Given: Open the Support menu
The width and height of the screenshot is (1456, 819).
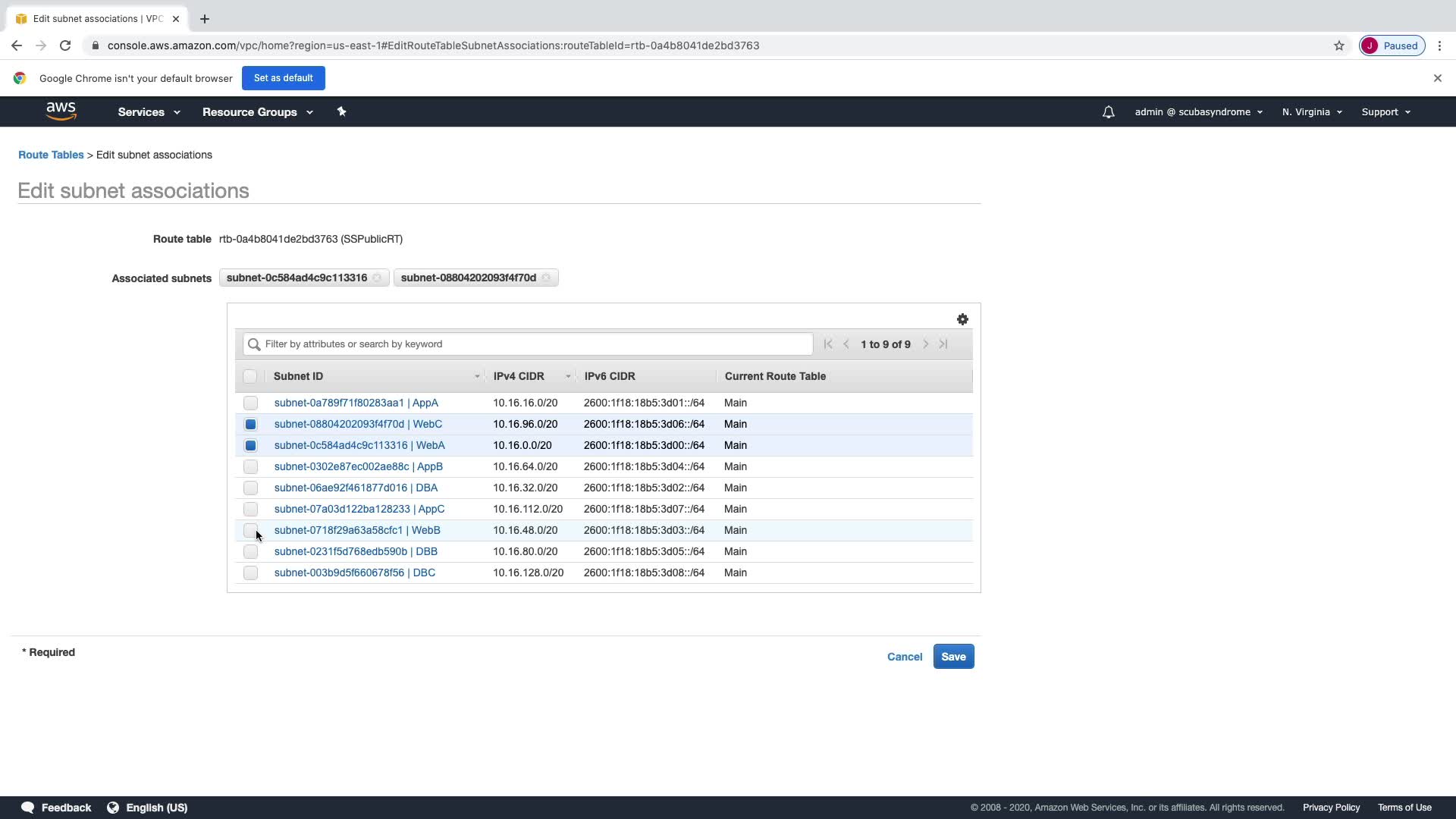Looking at the screenshot, I should point(1385,112).
